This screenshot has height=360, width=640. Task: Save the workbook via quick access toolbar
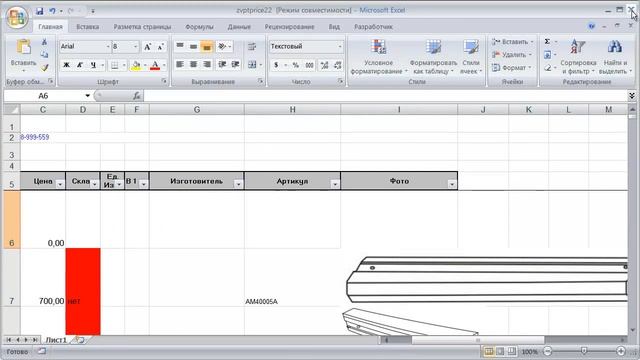click(x=40, y=11)
